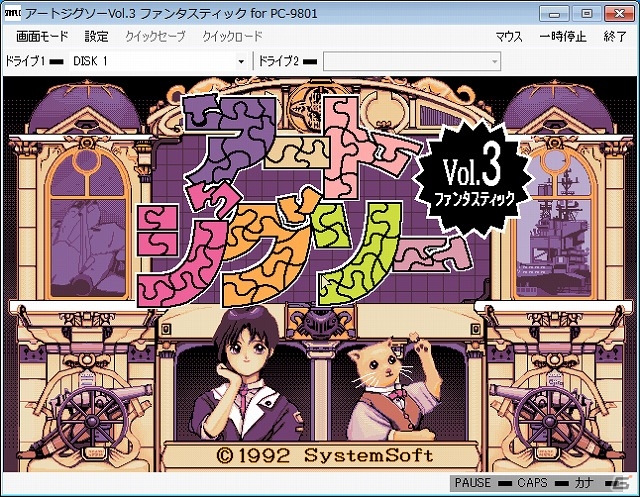Click the クイックロード menu item
Screen dimensions: 640x497
tap(232, 37)
